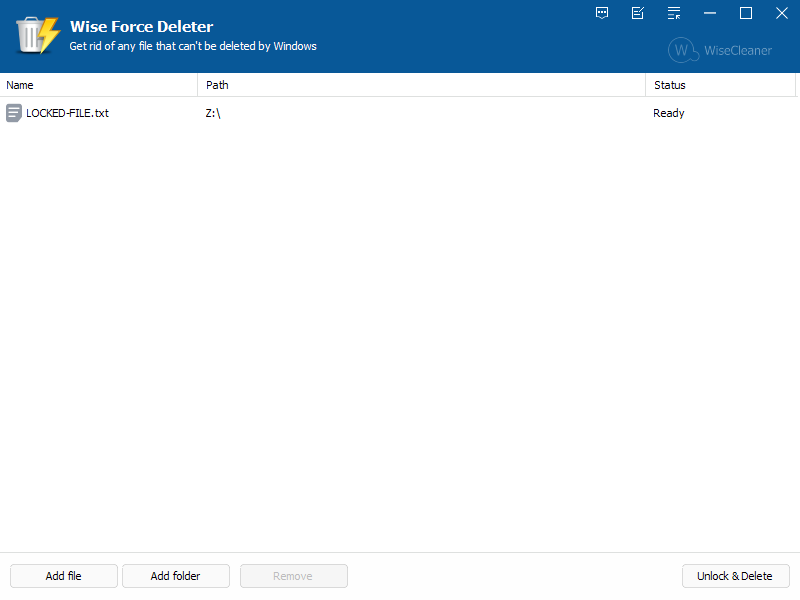Viewport: 800px width, 600px height.
Task: Sort list by Path column header
Action: (420, 85)
